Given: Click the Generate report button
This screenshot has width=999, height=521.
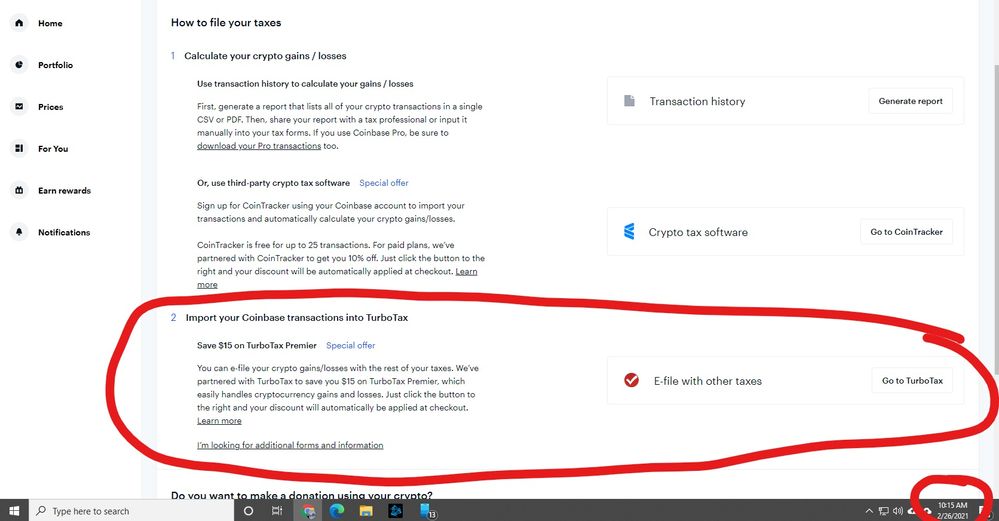Looking at the screenshot, I should 910,101.
